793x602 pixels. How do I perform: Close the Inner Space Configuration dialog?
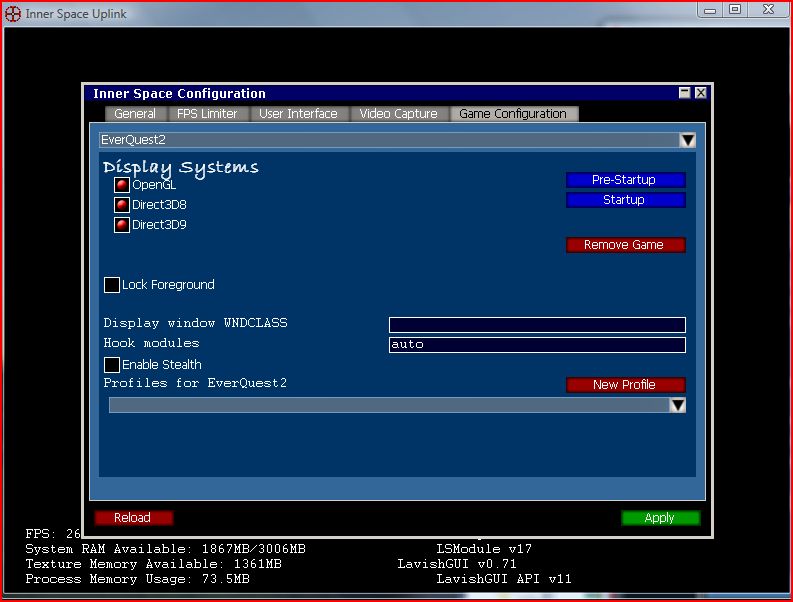click(700, 93)
